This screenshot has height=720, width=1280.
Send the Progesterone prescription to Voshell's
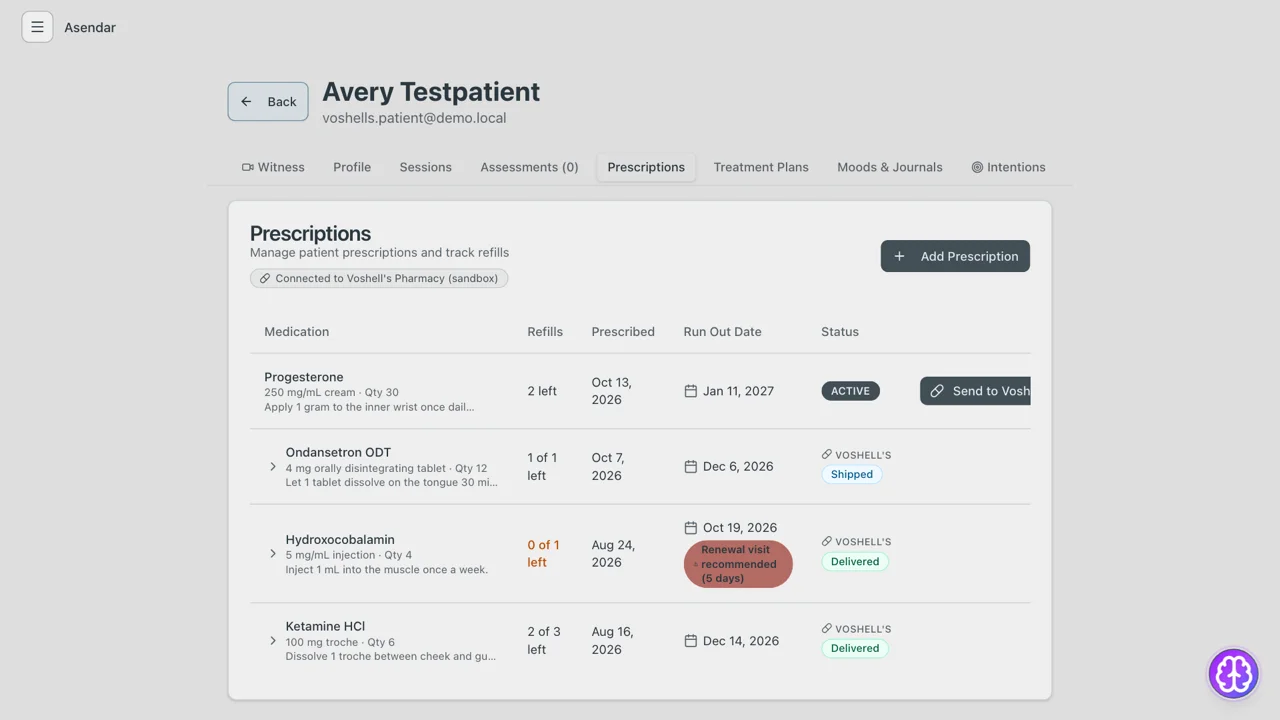pyautogui.click(x=975, y=391)
